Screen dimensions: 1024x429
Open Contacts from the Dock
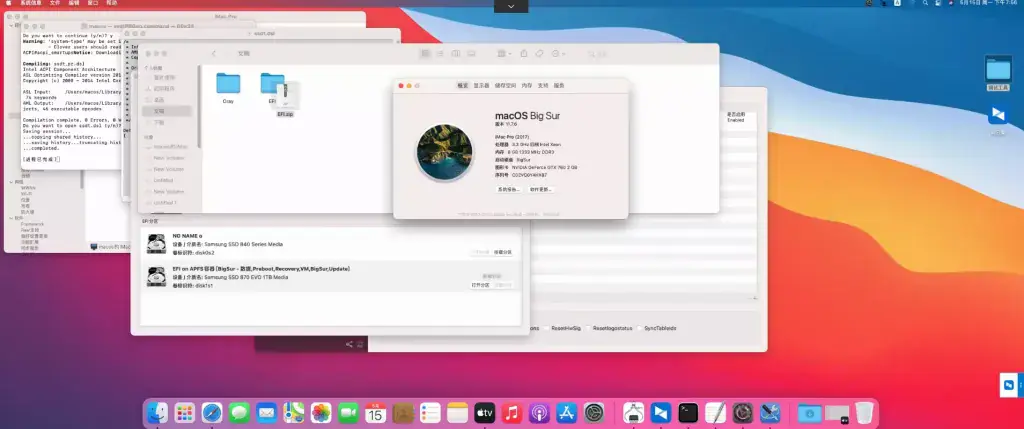click(403, 413)
